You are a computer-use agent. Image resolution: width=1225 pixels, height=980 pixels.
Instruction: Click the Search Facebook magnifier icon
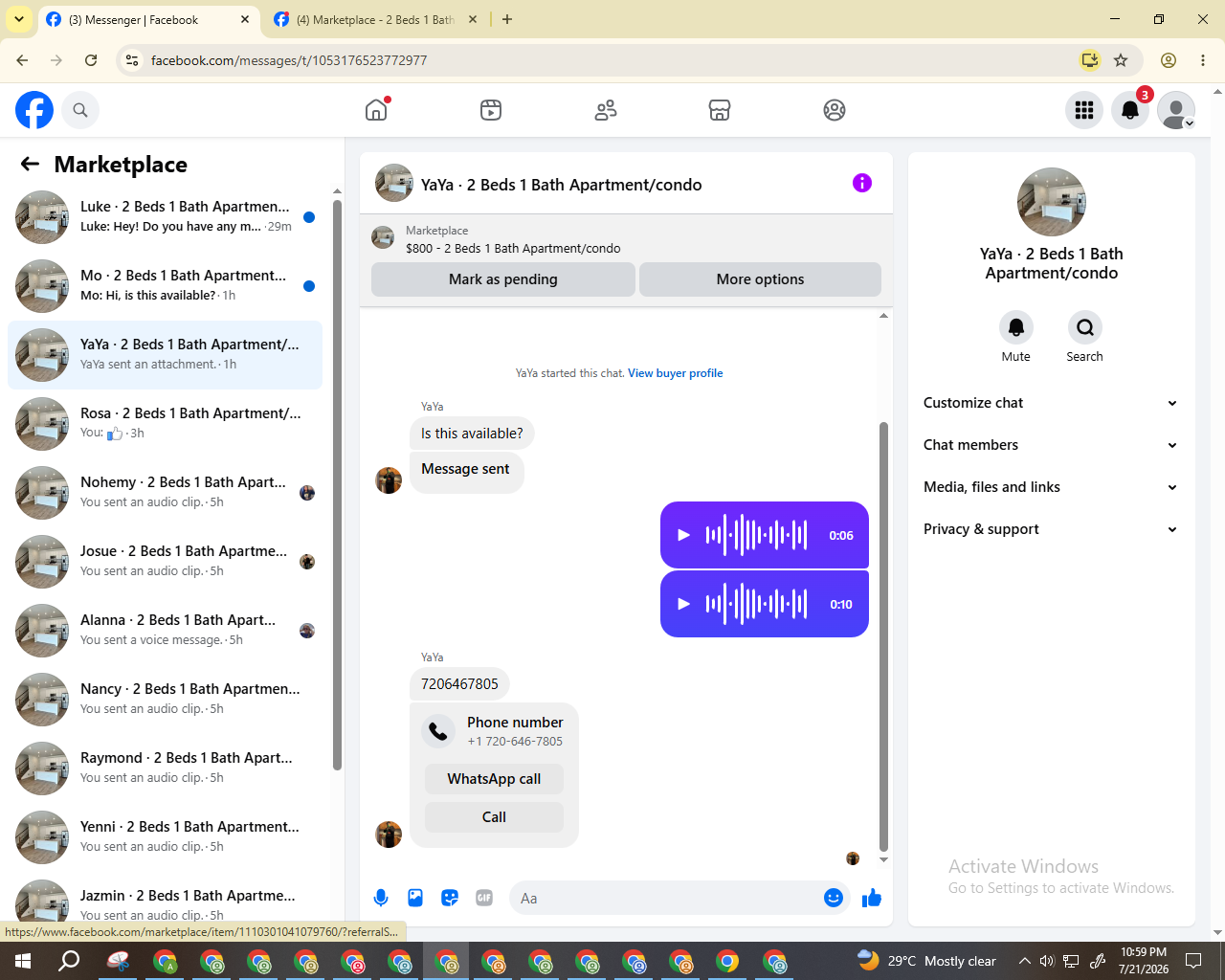[80, 110]
